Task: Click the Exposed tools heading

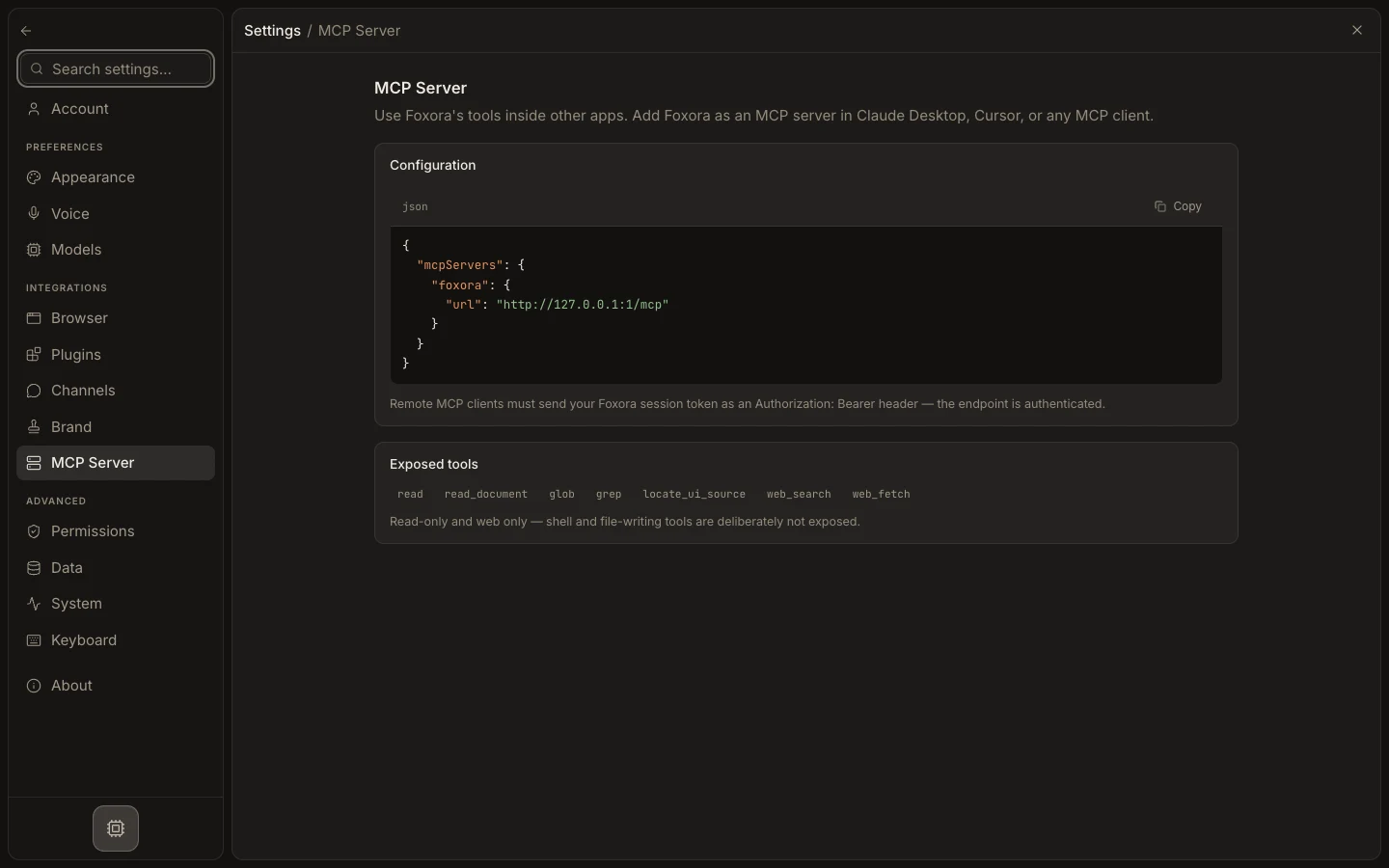Action: tap(434, 464)
